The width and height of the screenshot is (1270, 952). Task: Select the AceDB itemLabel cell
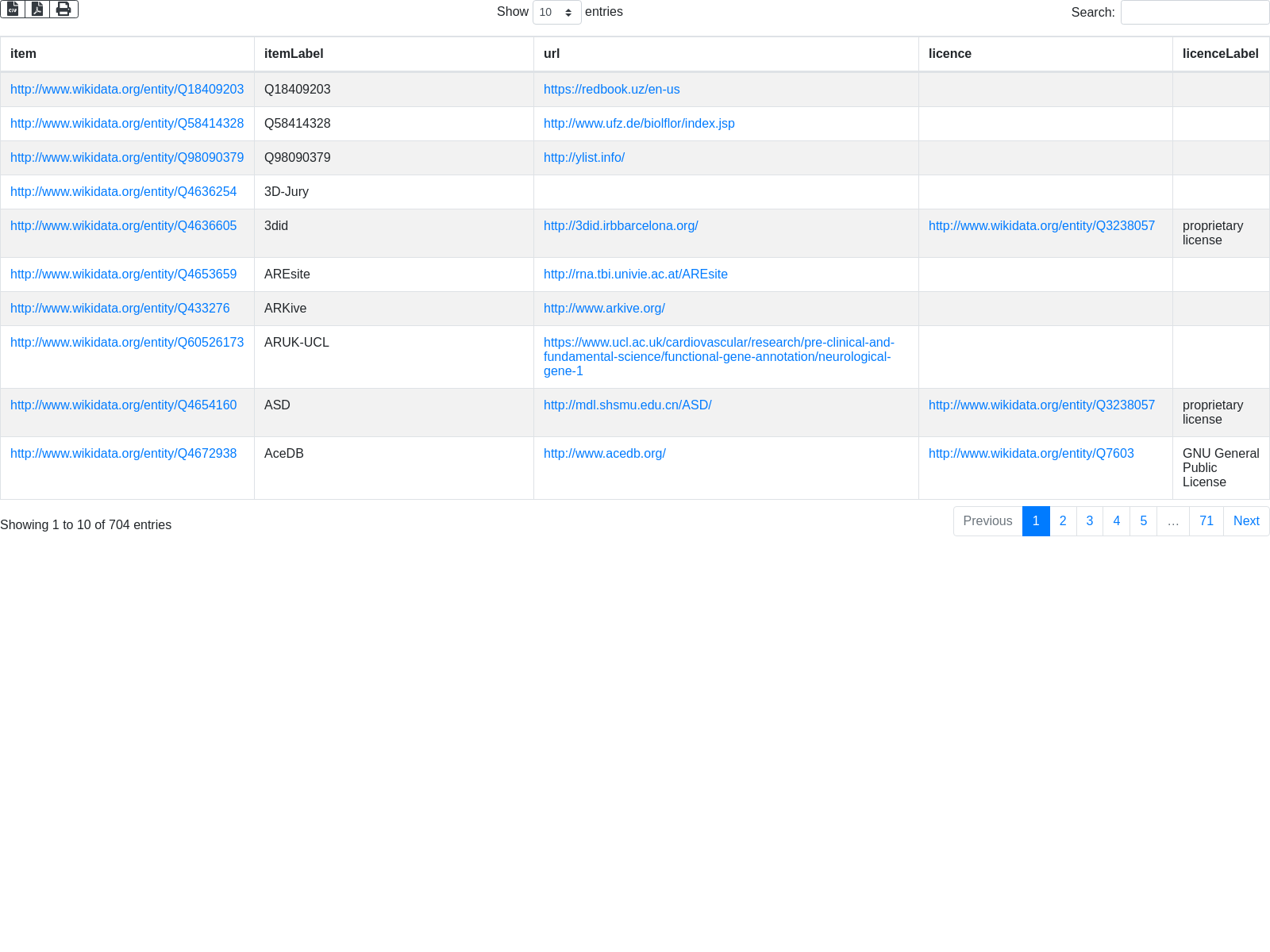394,468
